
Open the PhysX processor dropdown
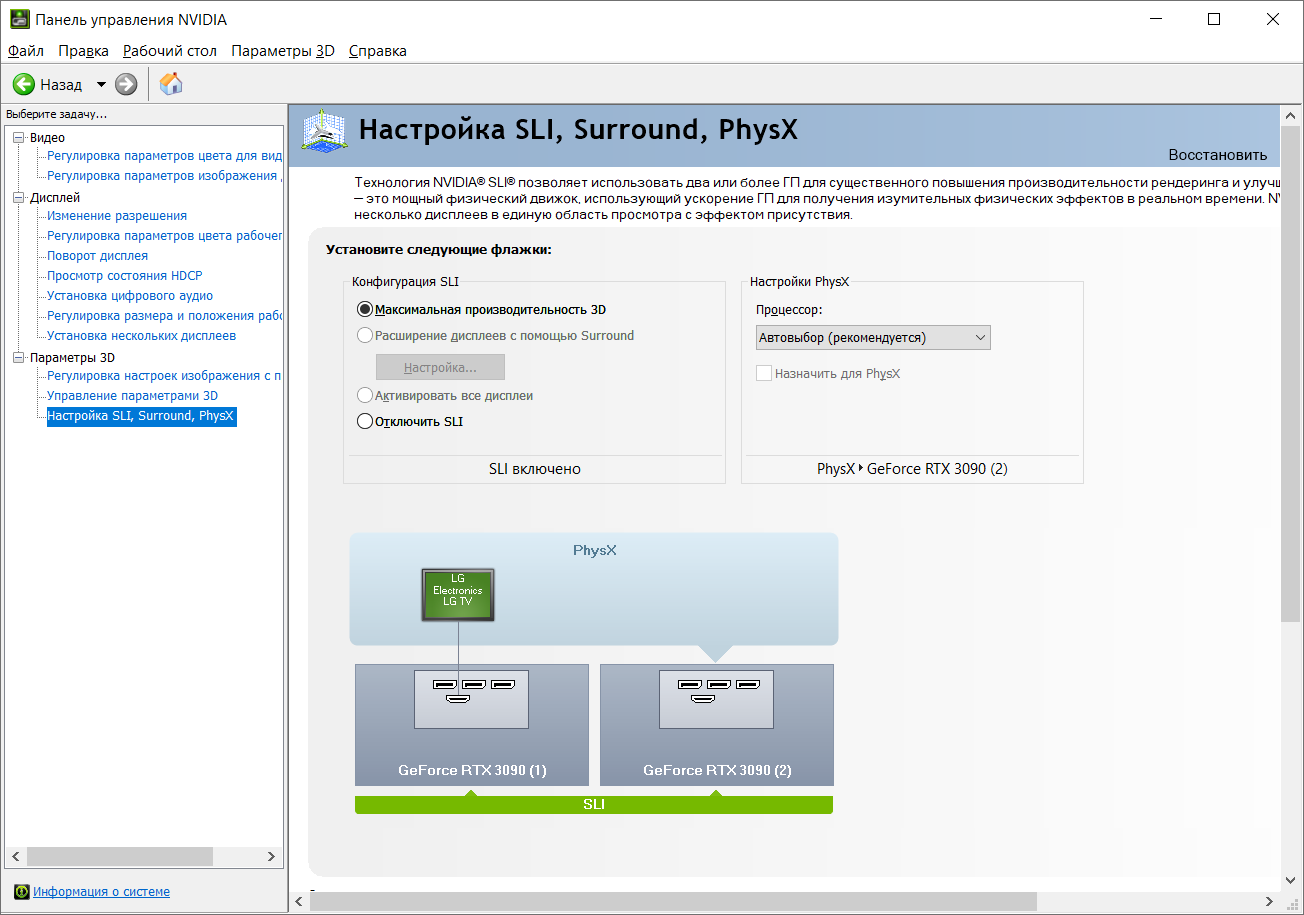(873, 338)
